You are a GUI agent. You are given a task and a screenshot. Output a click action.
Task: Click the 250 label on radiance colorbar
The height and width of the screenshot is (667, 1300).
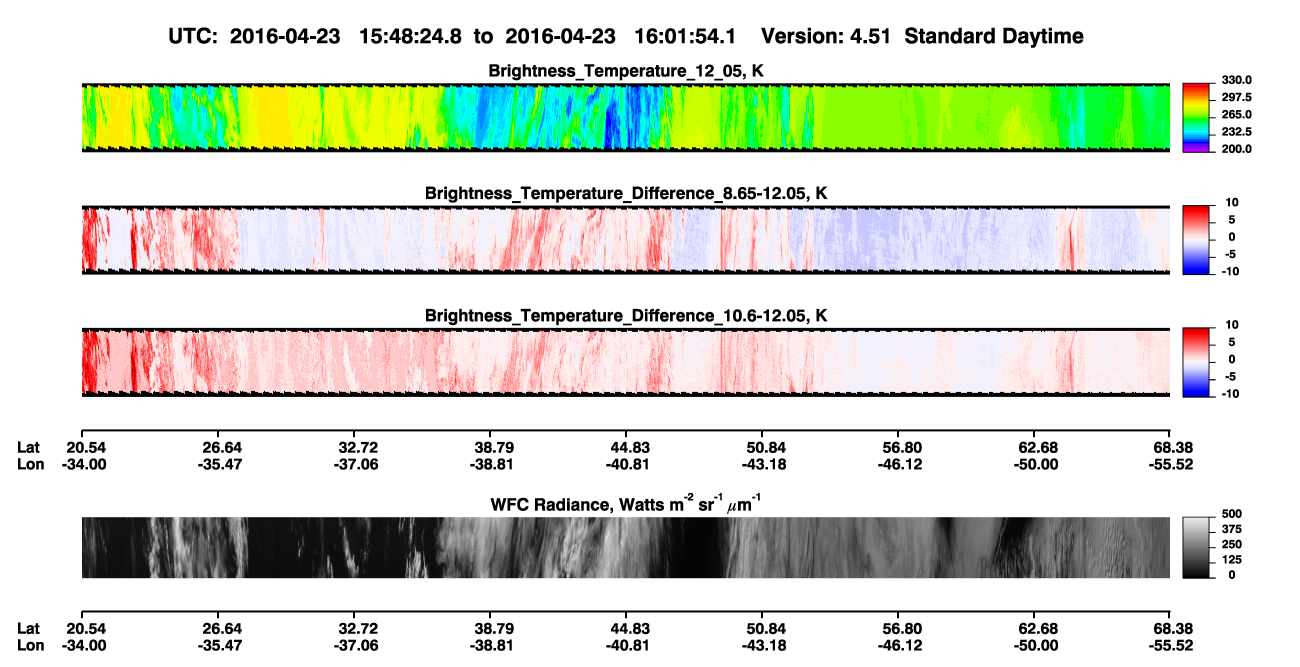[x=1231, y=544]
